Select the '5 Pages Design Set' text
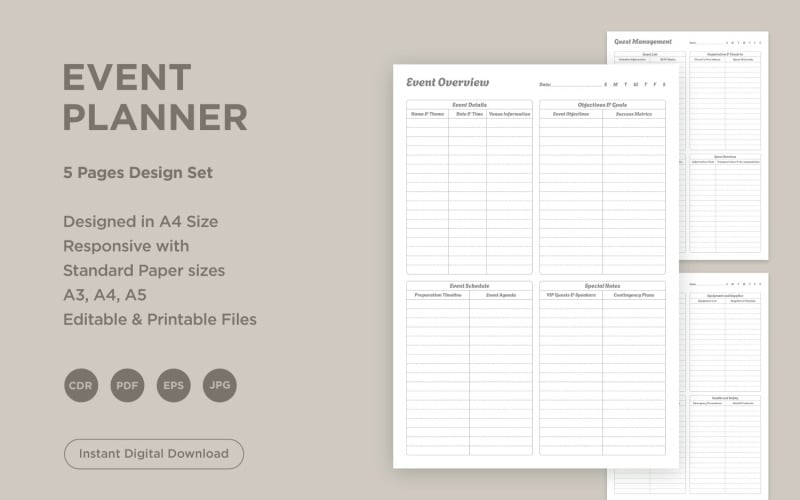The height and width of the screenshot is (500, 800). [x=138, y=172]
